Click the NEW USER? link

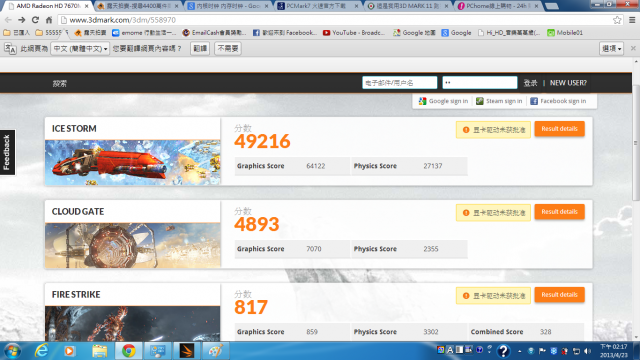click(568, 83)
